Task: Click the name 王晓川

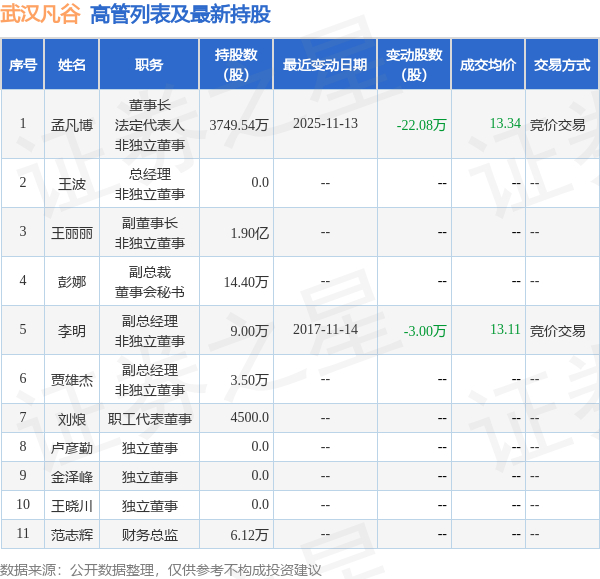Action: [72, 506]
